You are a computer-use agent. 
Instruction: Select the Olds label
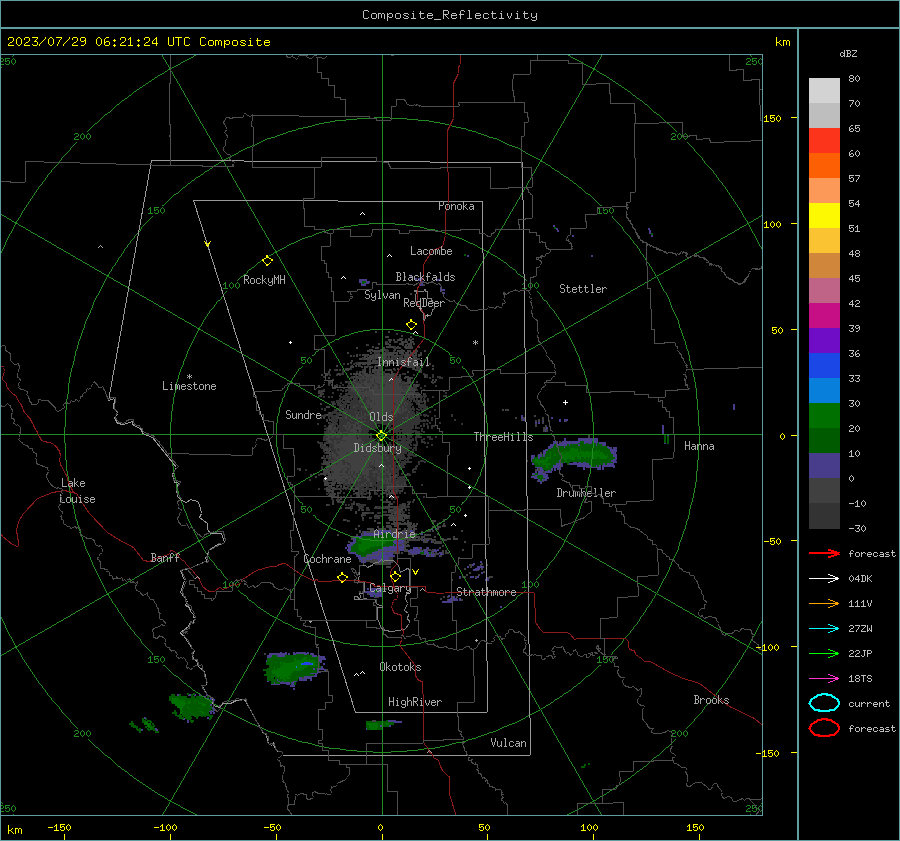pyautogui.click(x=381, y=417)
